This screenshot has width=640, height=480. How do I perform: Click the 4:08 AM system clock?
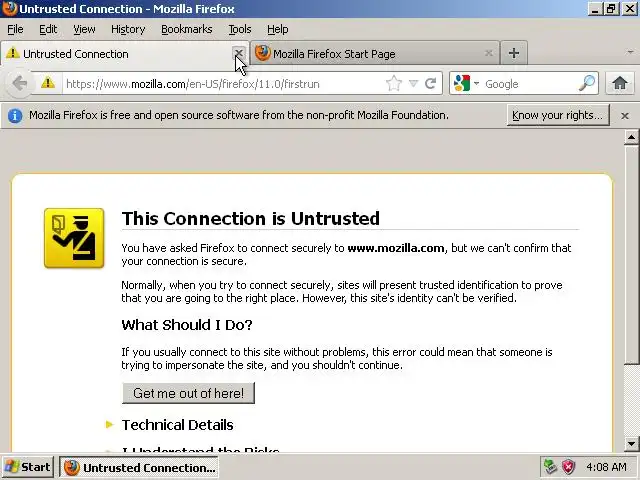click(606, 467)
